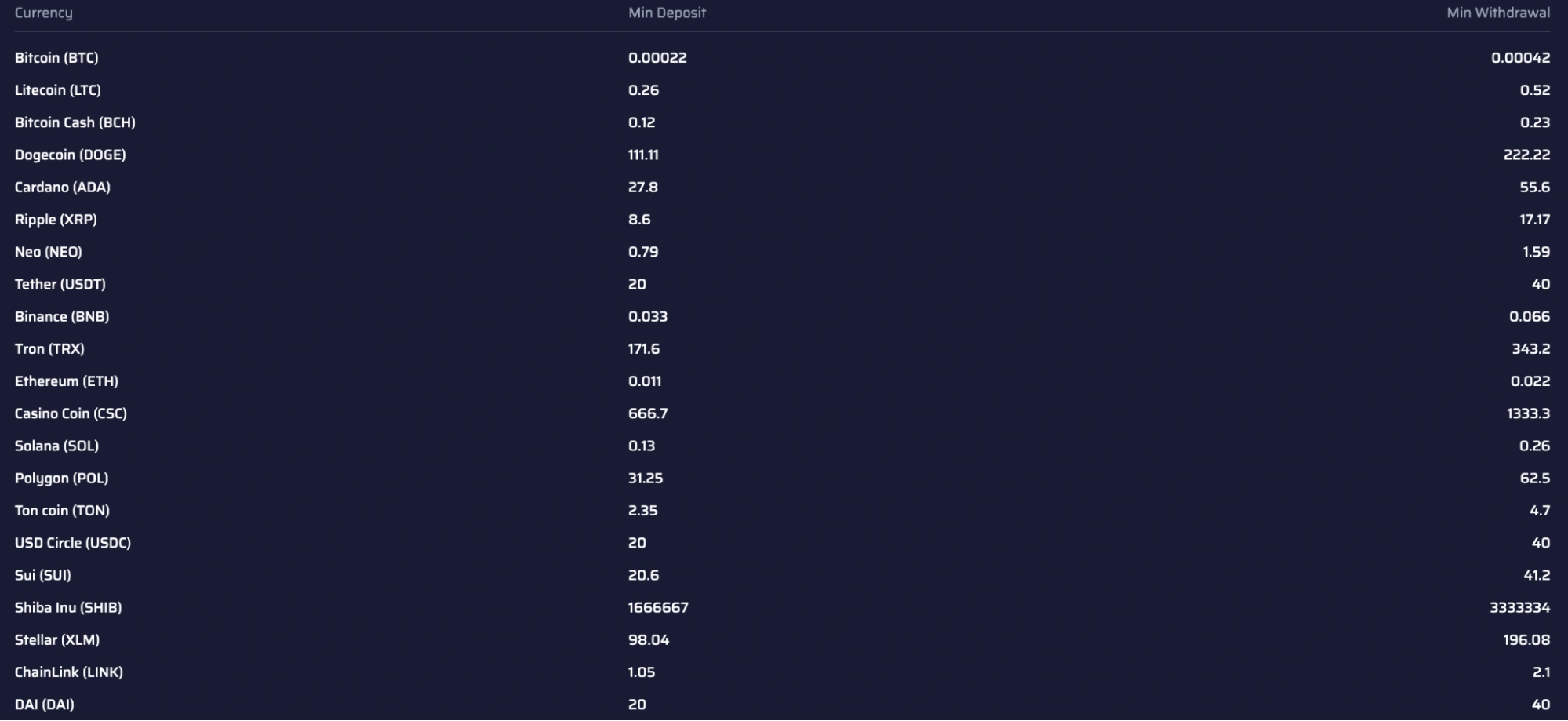
Task: Click Tether (USDT) in the currency list
Action: tap(60, 284)
